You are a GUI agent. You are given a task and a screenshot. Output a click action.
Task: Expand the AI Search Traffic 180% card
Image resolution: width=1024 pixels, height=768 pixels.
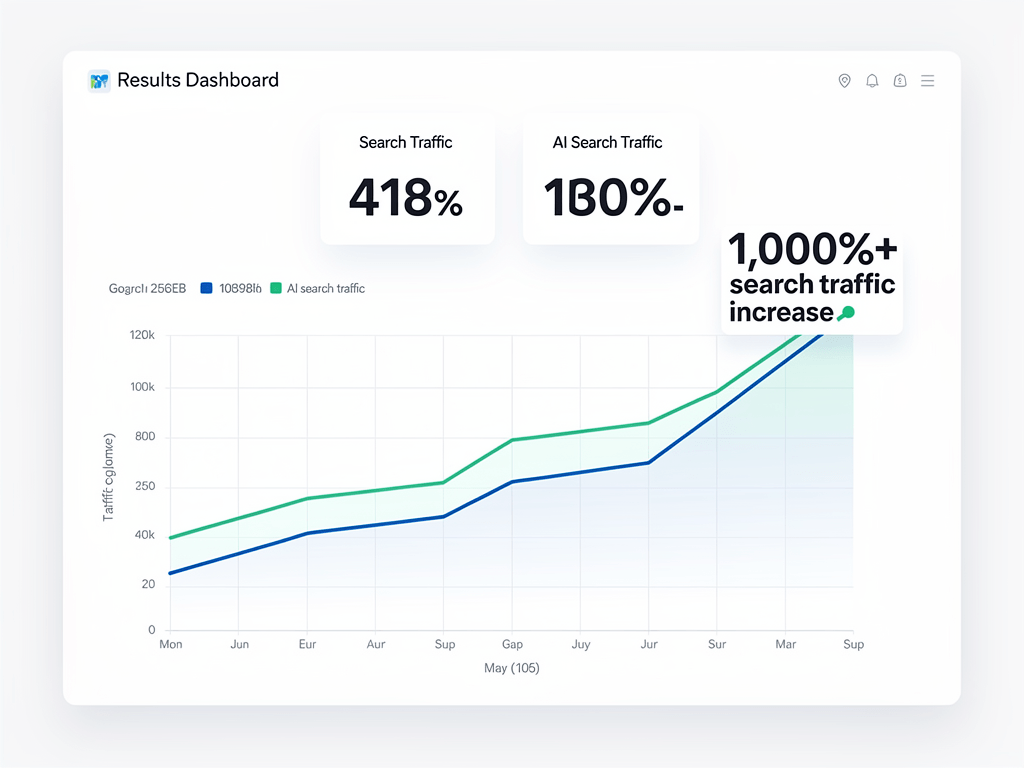610,180
